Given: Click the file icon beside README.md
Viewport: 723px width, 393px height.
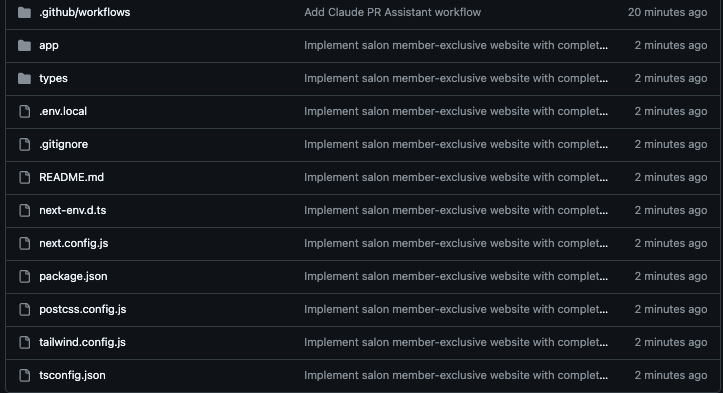Looking at the screenshot, I should 24,177.
